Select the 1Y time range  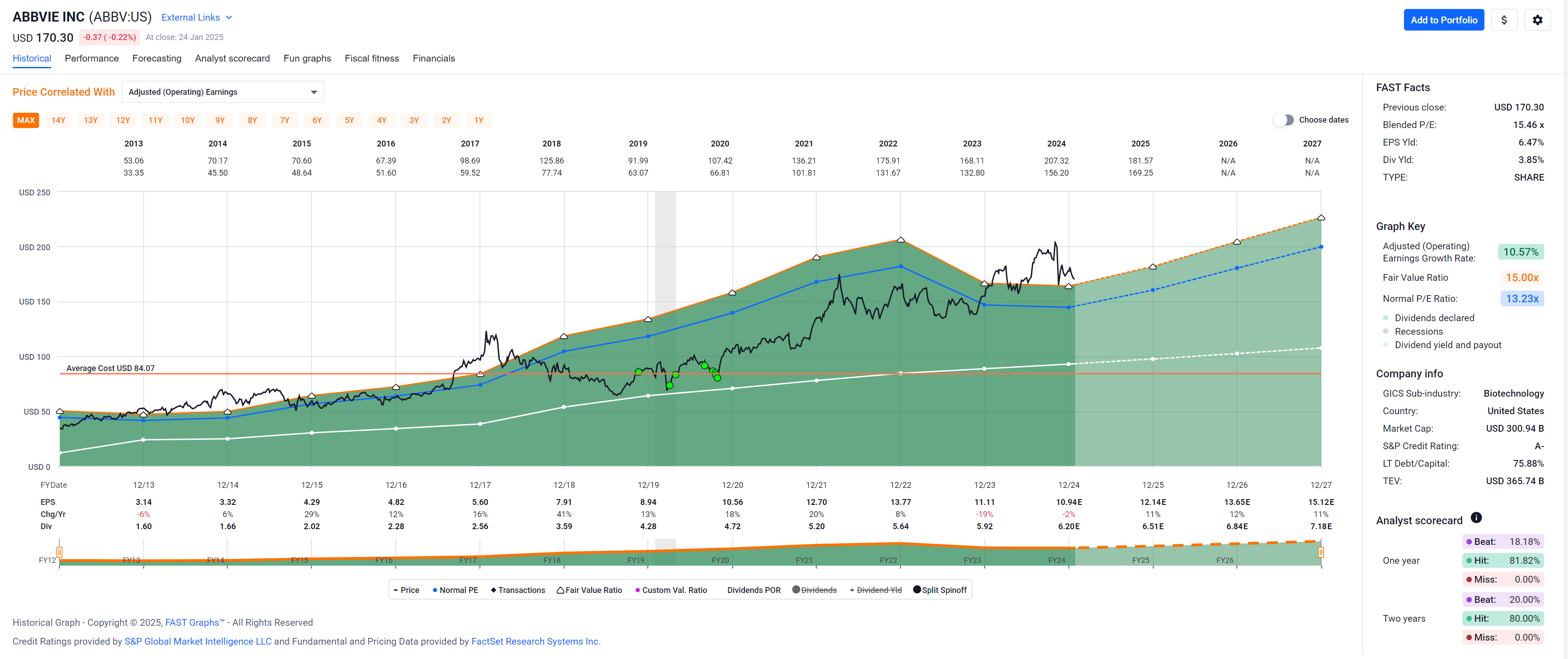[x=478, y=120]
